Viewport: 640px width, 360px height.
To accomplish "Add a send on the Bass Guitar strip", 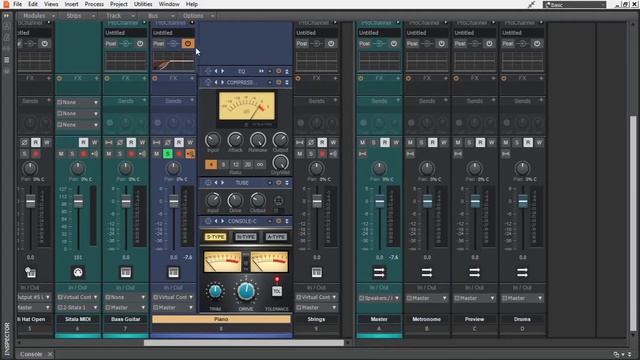I will 144,100.
